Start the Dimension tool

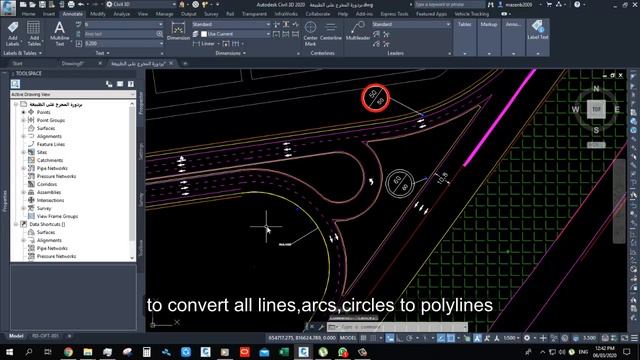pyautogui.click(x=178, y=32)
